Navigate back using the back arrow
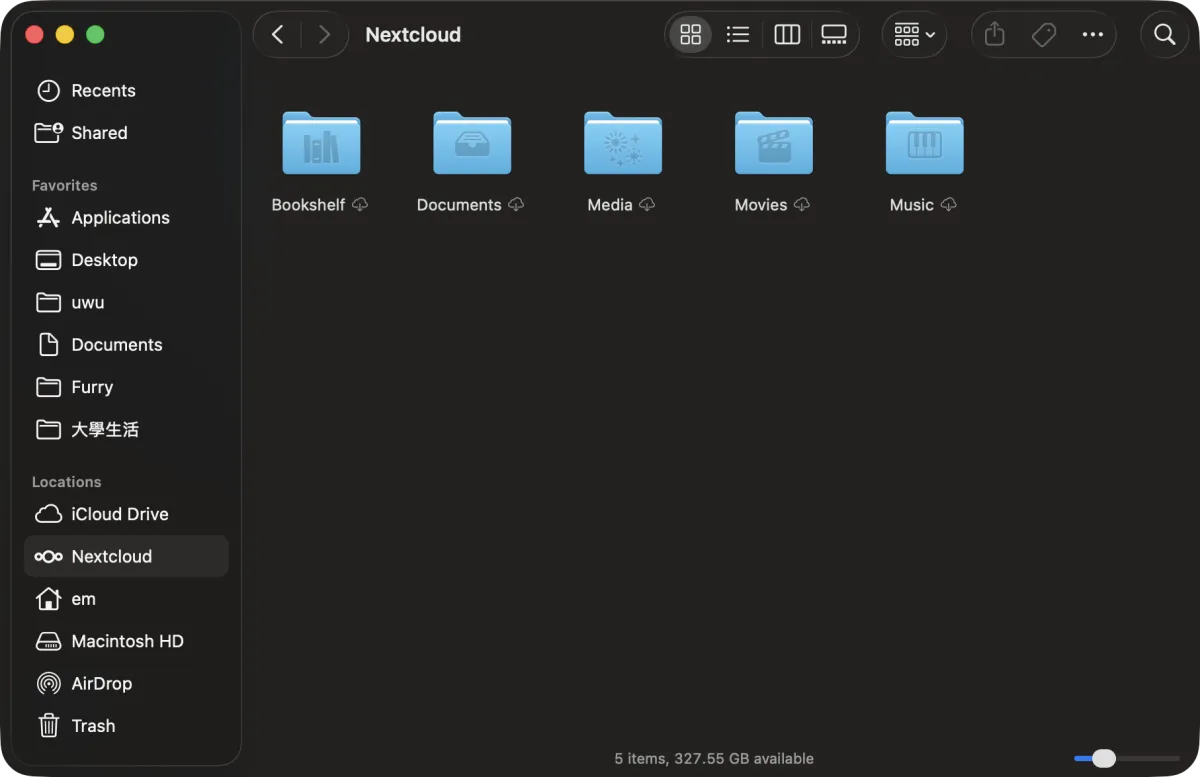Screen dimensions: 1200x777 [x=277, y=34]
